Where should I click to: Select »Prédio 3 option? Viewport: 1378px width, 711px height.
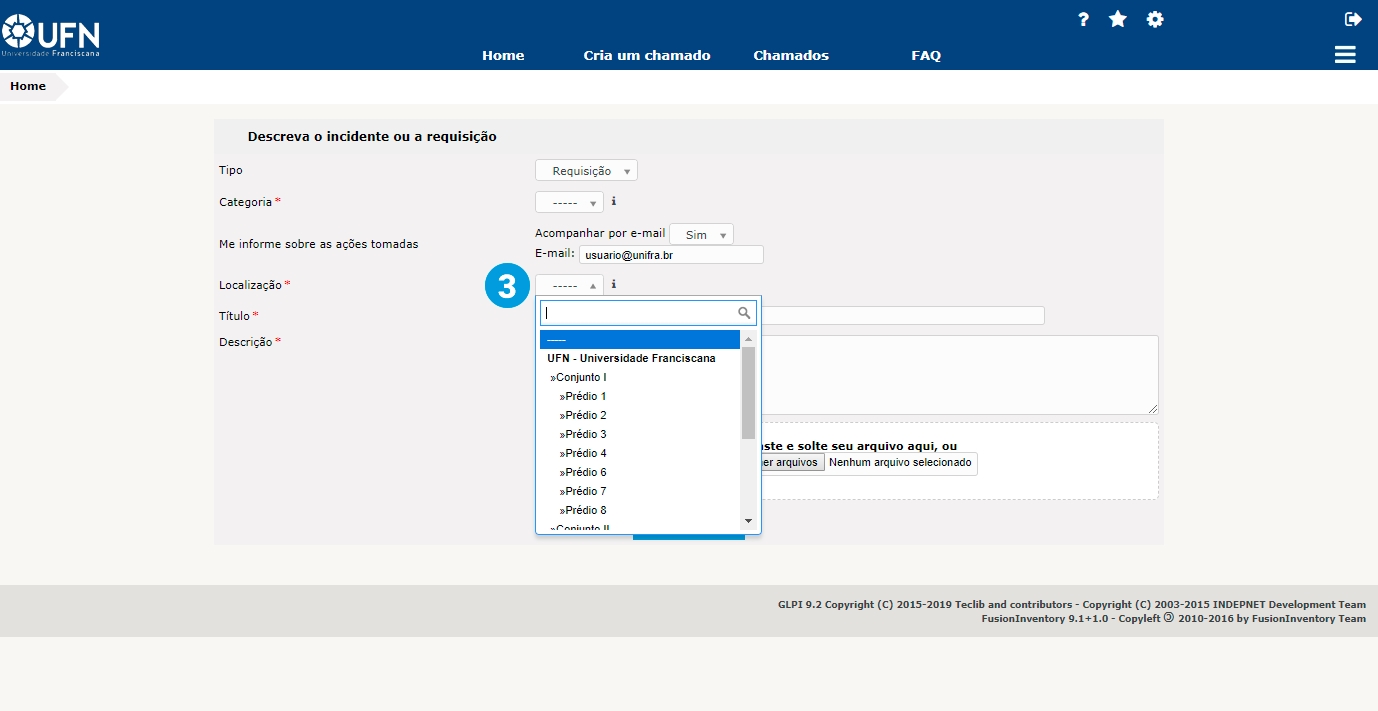[640, 435]
